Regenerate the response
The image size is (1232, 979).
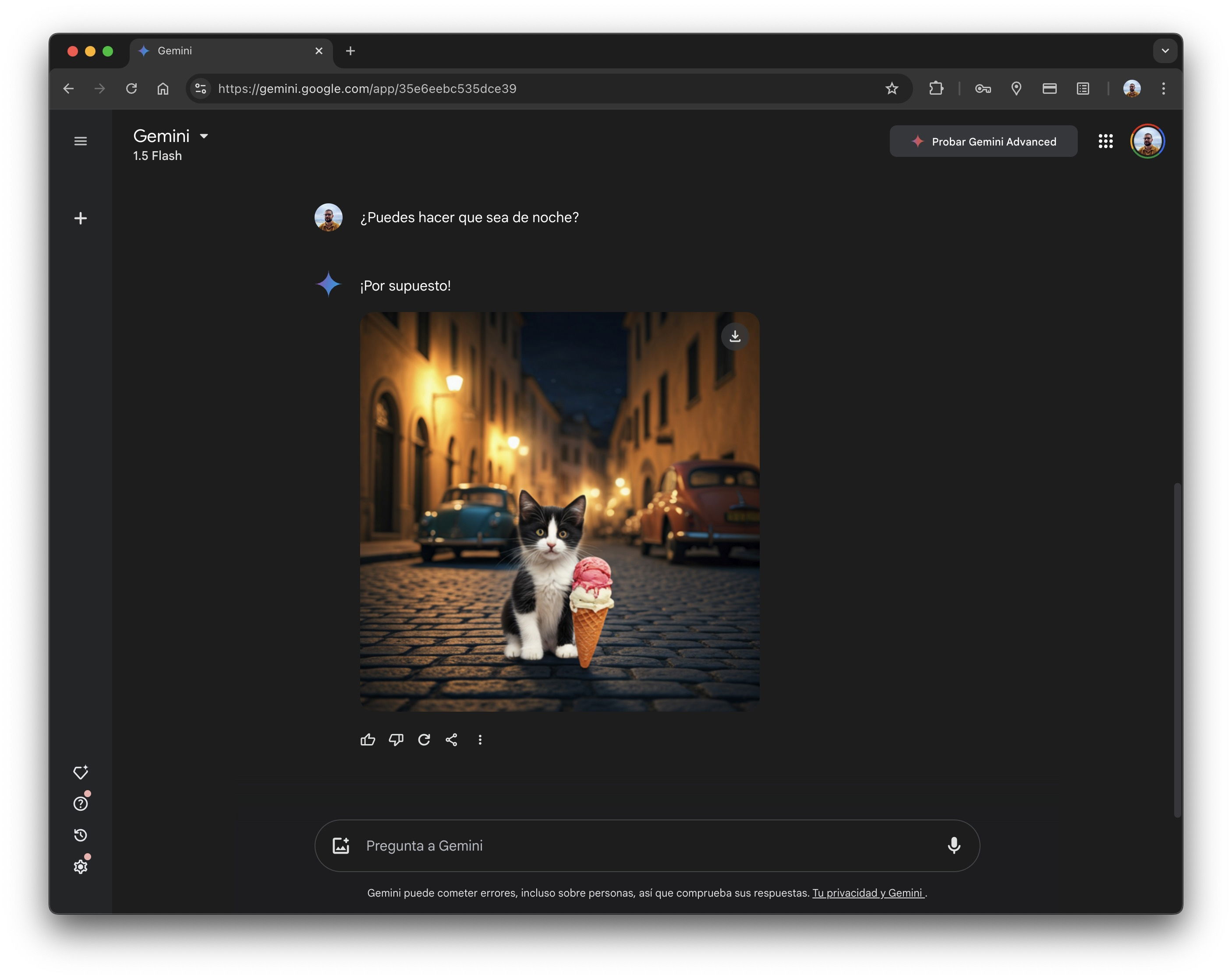[x=424, y=740]
